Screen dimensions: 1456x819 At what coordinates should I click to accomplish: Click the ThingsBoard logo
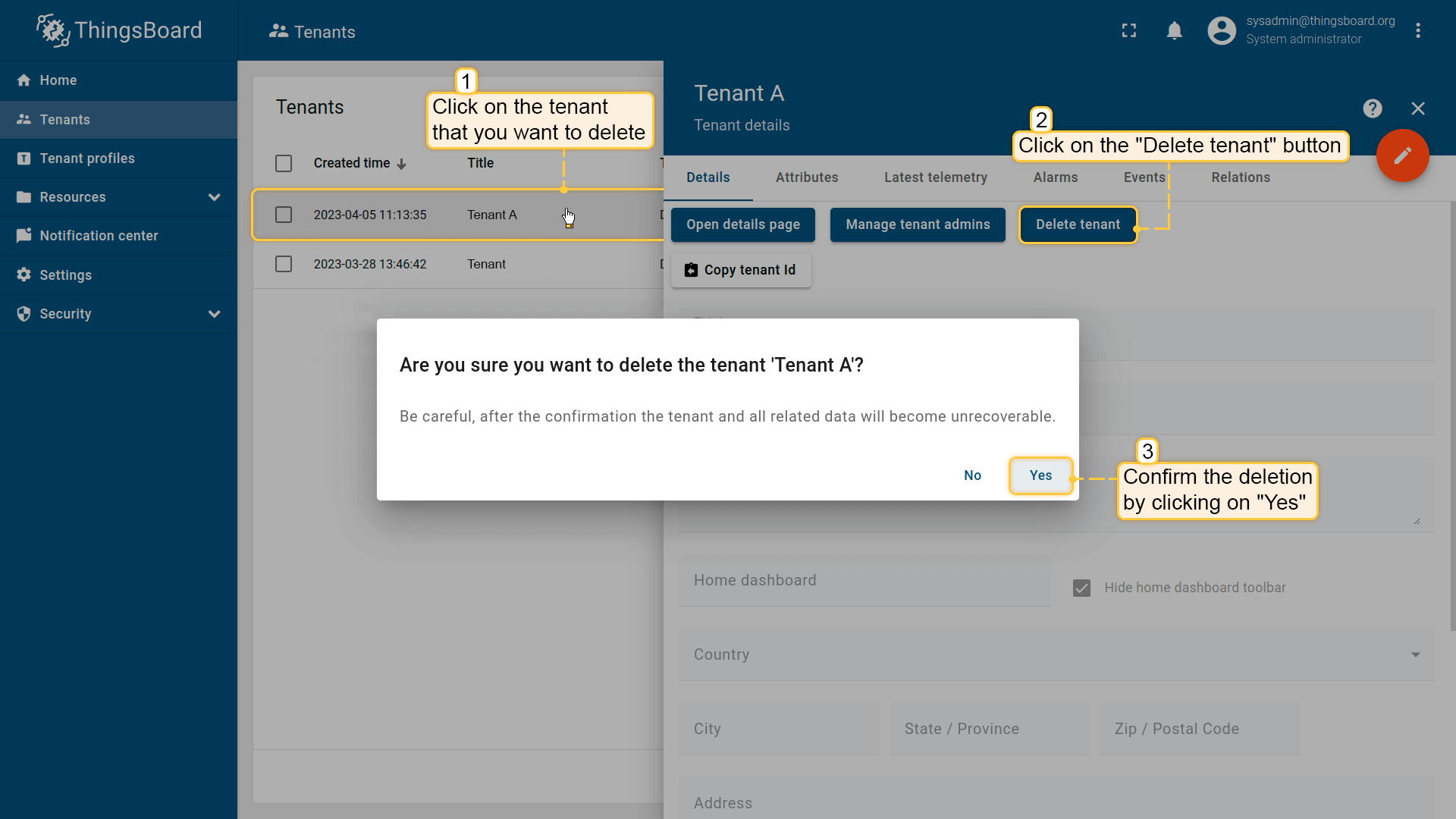pyautogui.click(x=119, y=30)
